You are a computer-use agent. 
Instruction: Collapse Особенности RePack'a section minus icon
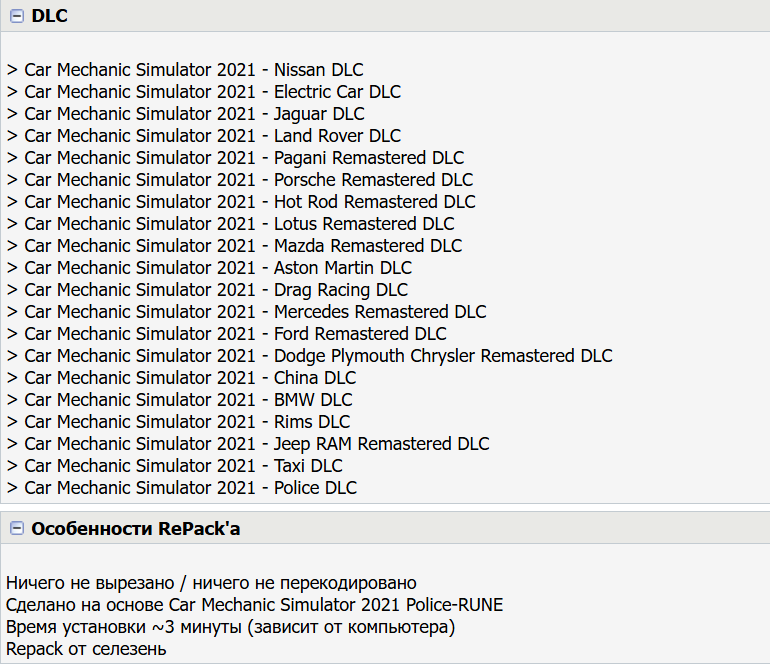[17, 528]
